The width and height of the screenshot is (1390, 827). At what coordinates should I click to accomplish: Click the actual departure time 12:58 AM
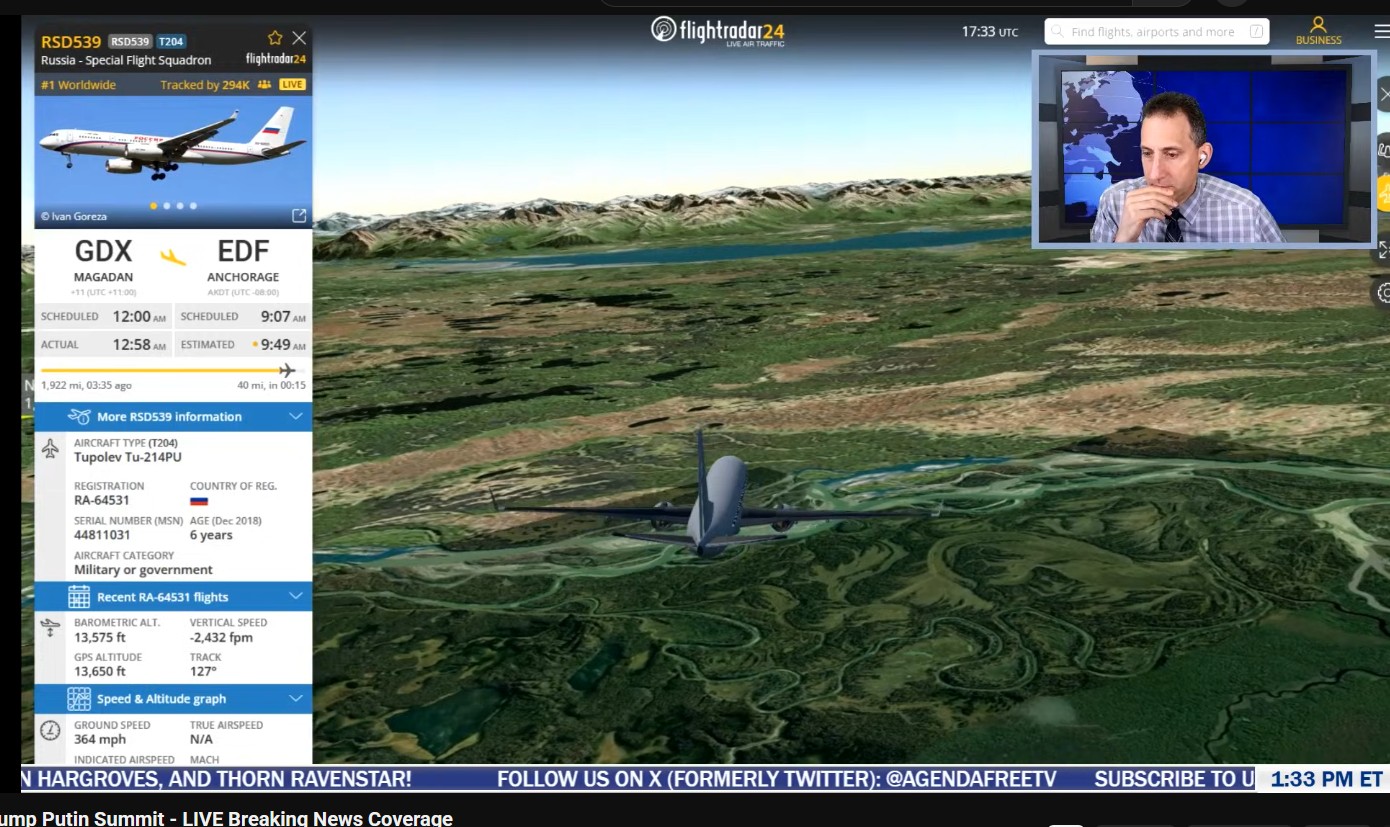click(139, 345)
